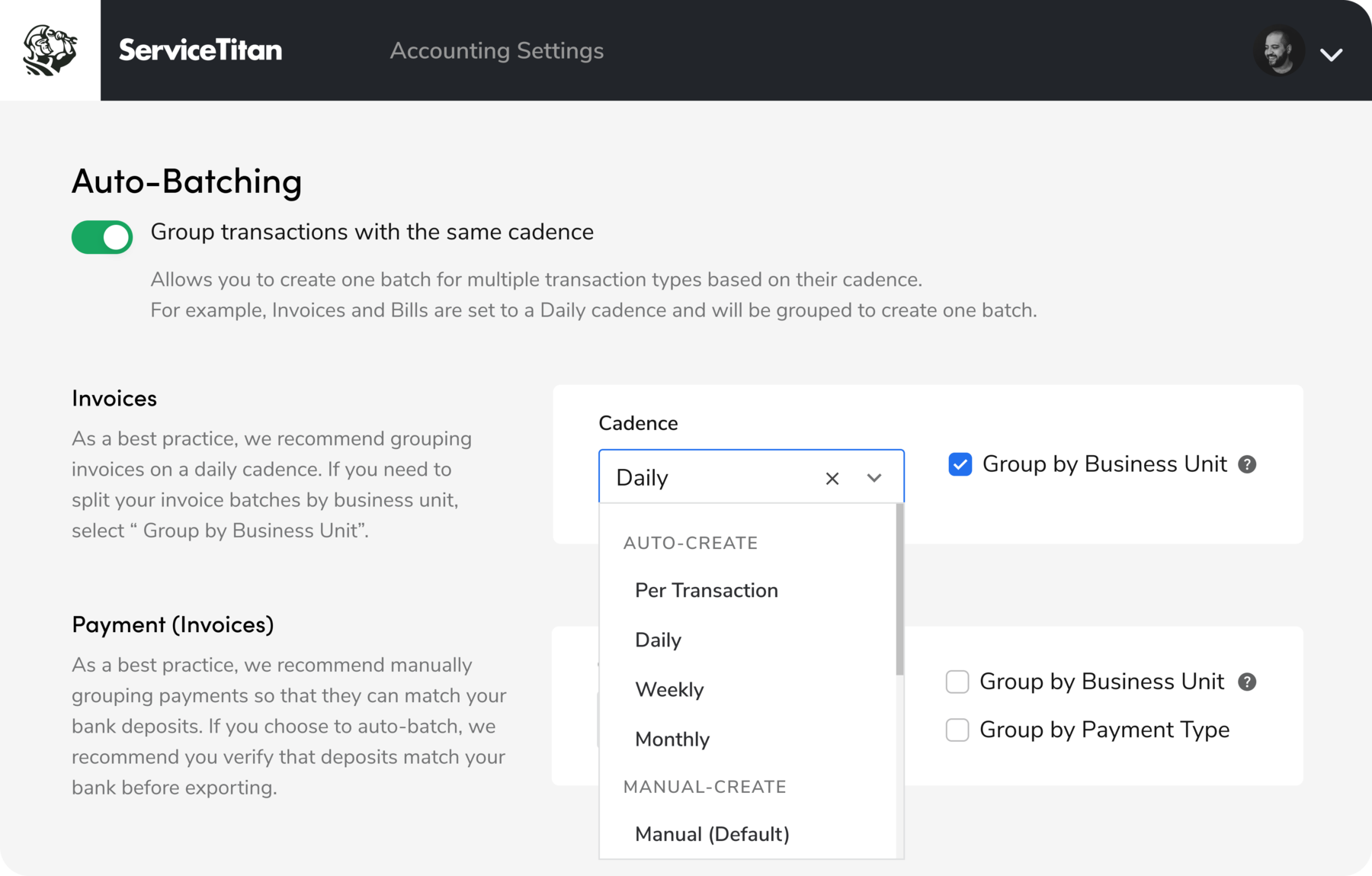Show help for Invoices Group by Business Unit
The width and height of the screenshot is (1372, 876).
click(1247, 464)
